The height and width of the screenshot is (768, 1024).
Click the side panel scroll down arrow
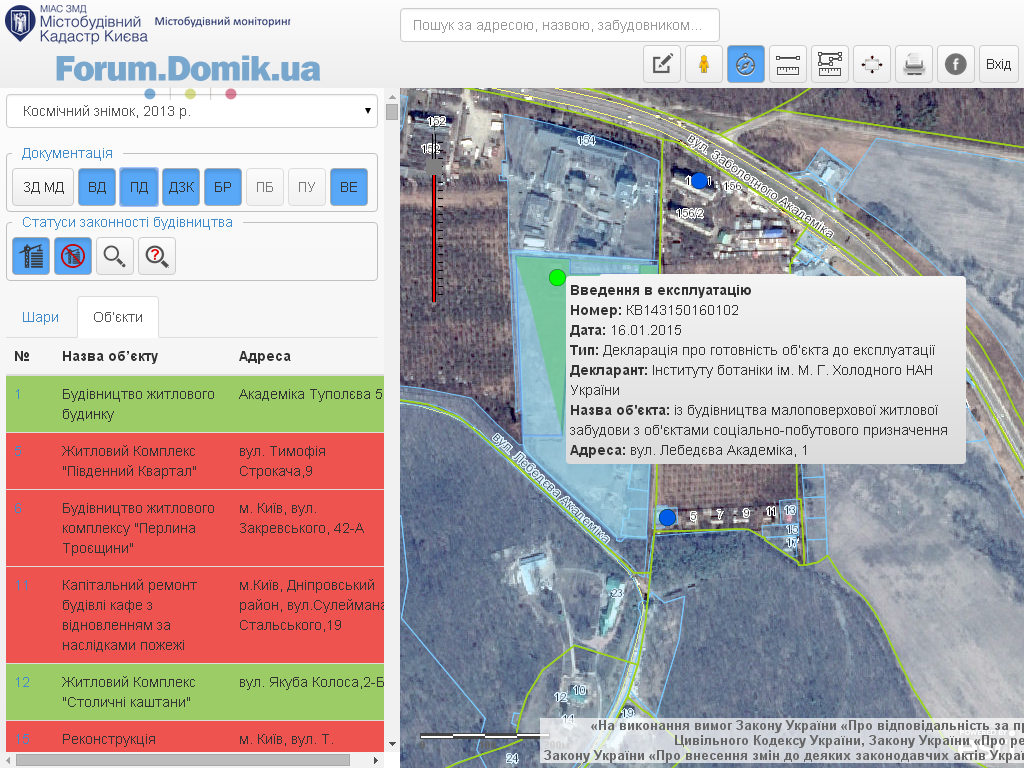click(392, 743)
